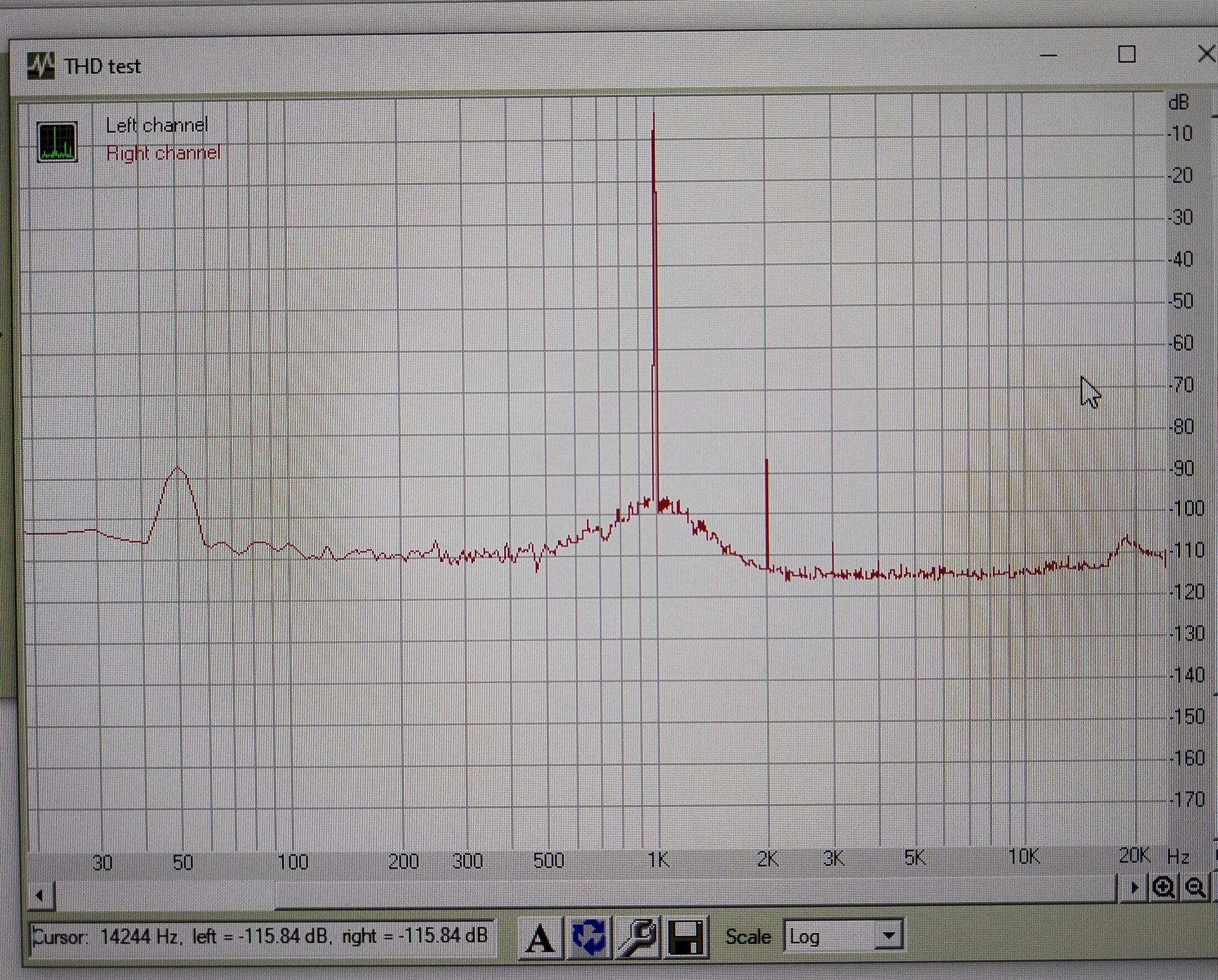Click the antialiasing 'A' text icon
This screenshot has height=980, width=1218.
(x=540, y=938)
